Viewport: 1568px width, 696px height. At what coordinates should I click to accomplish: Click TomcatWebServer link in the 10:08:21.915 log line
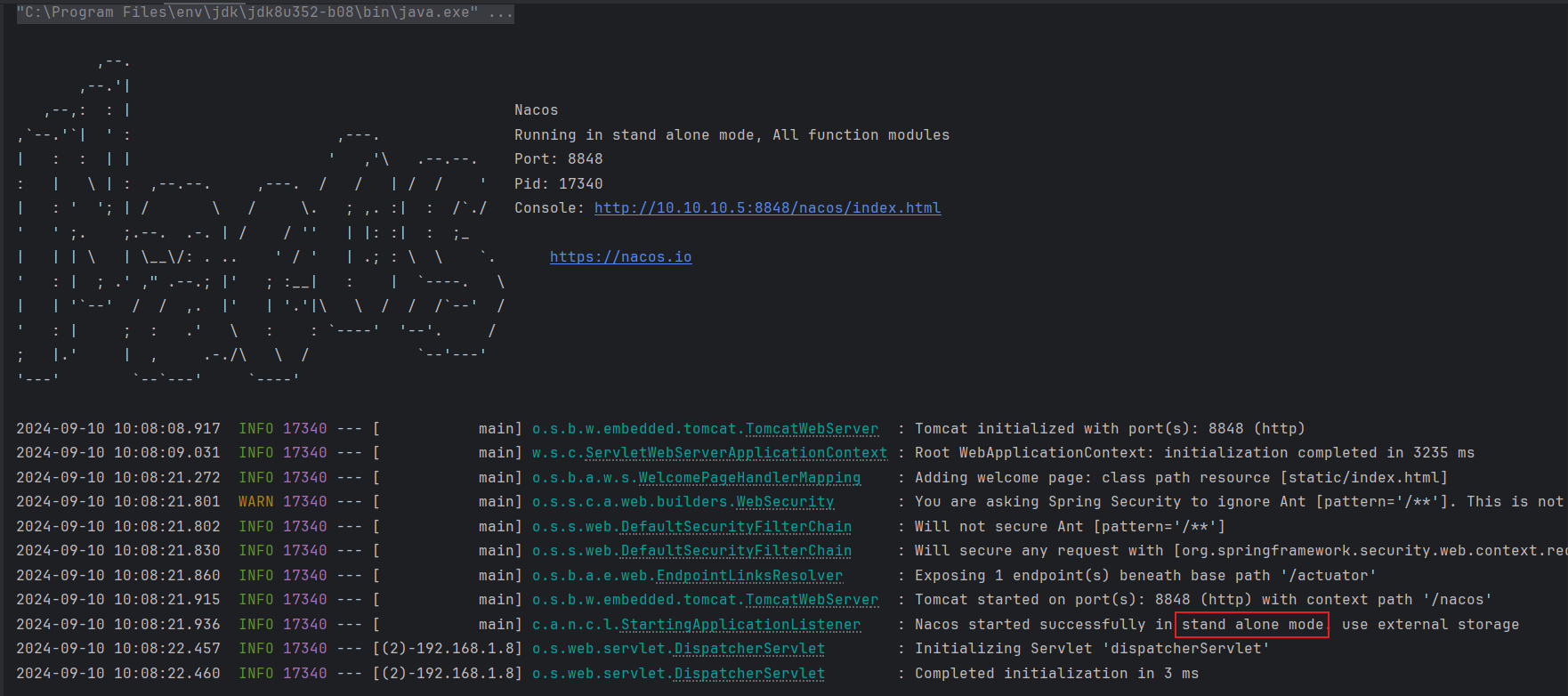click(x=812, y=600)
